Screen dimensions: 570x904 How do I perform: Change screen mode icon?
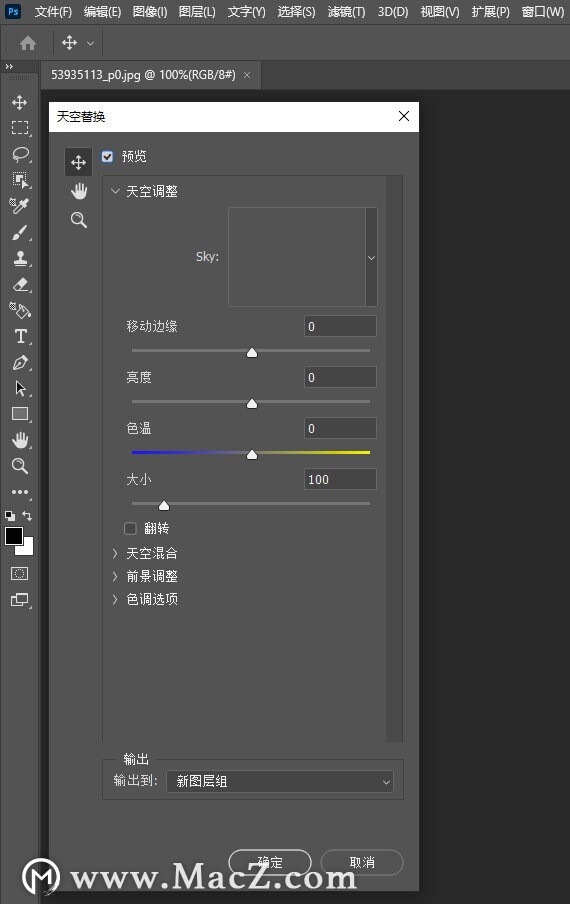(20, 600)
